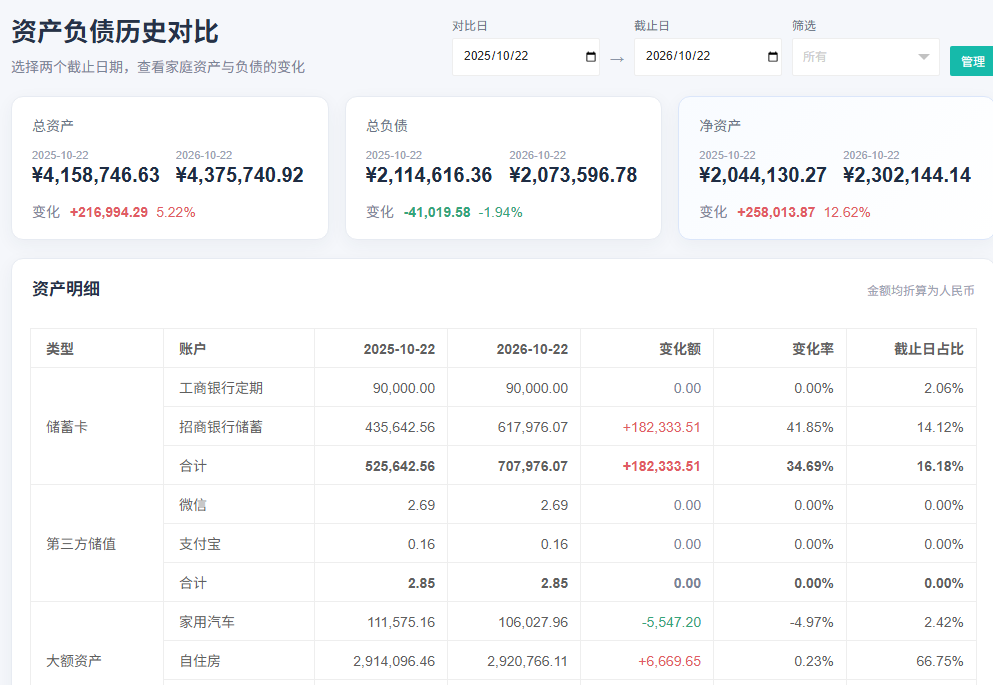Click net assets value ¥2,044,130.27
The width and height of the screenshot is (993, 685).
(x=762, y=175)
